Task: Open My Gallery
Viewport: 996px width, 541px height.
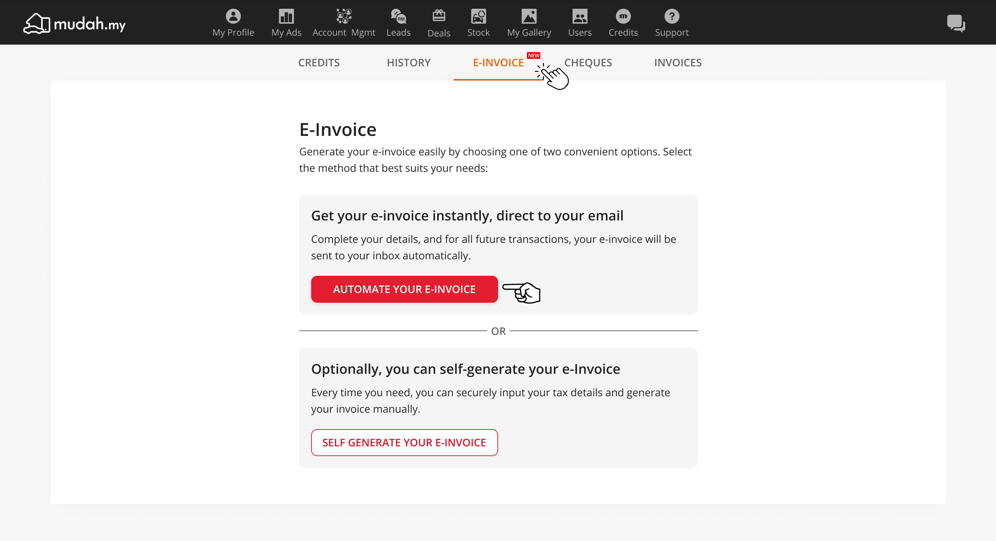Action: pyautogui.click(x=528, y=22)
